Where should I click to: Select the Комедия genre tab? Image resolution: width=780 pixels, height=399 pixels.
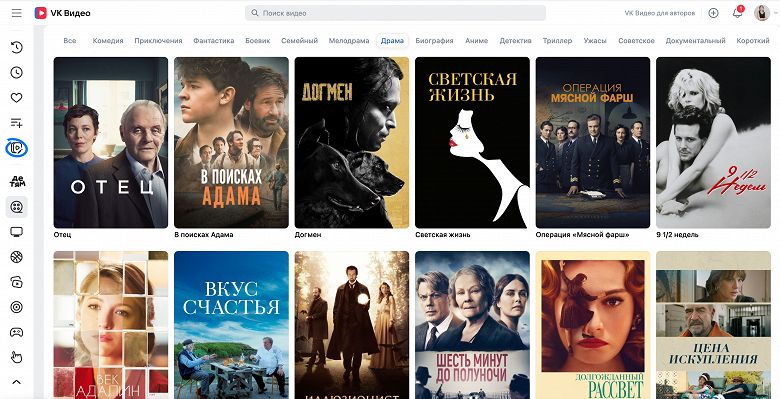[108, 41]
